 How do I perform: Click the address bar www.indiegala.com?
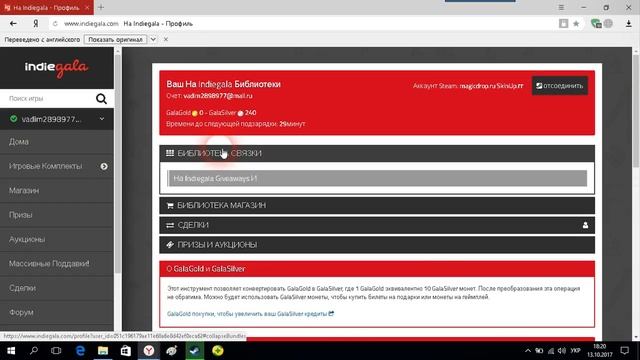[x=91, y=24]
